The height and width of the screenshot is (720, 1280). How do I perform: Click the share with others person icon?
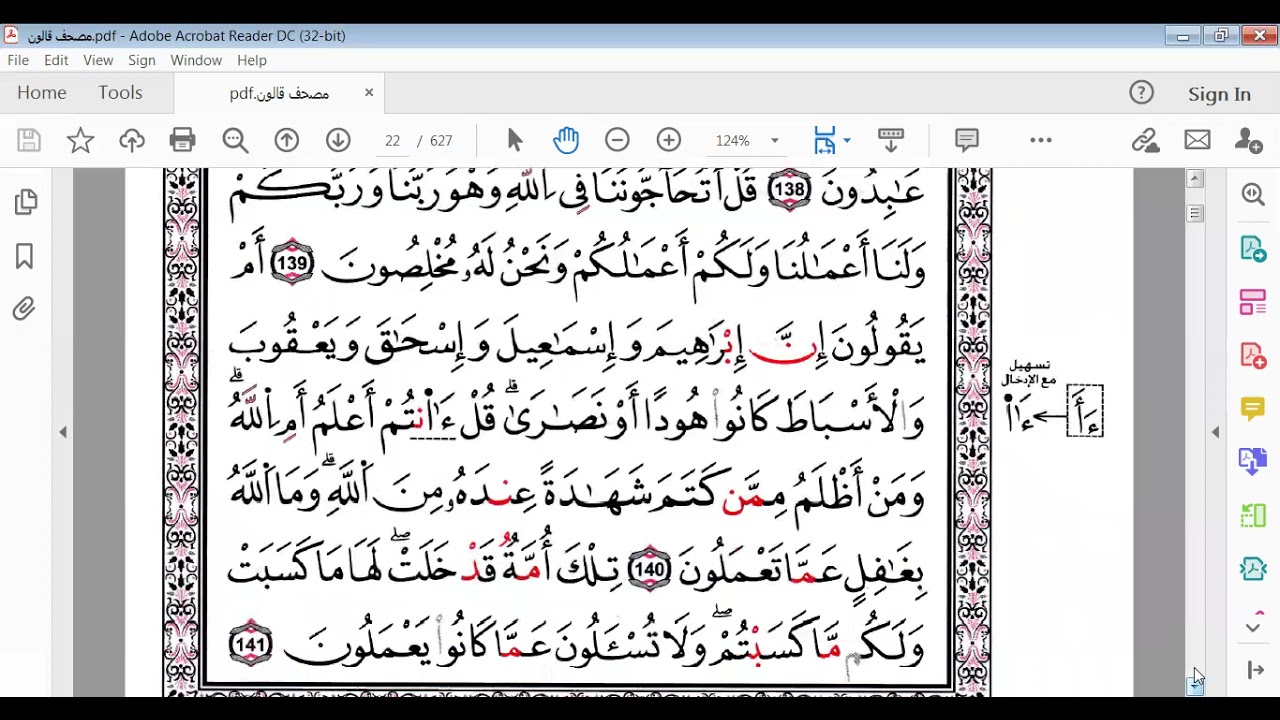tap(1249, 140)
